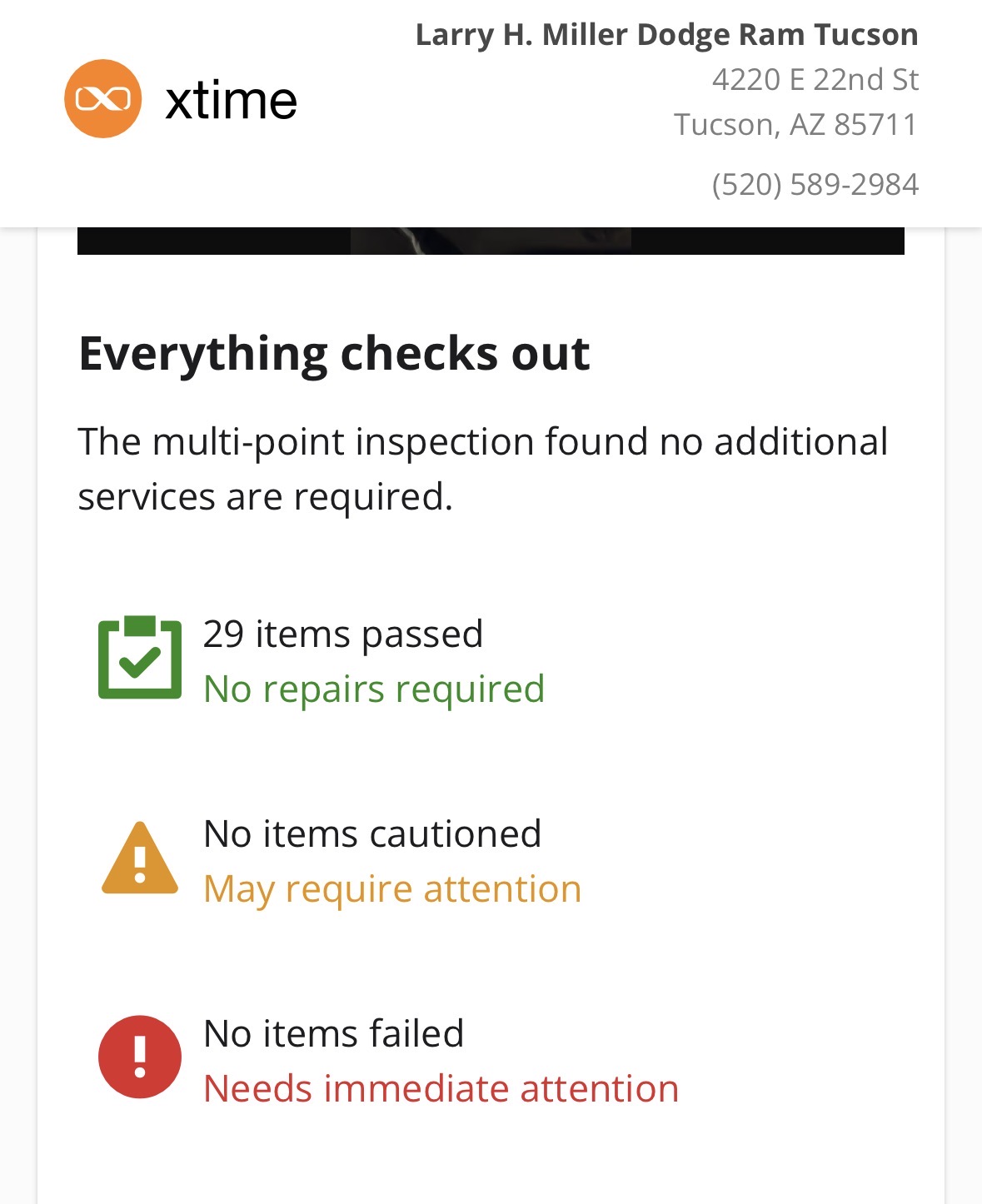This screenshot has height=1204, width=982.
Task: Click the Everything checks out heading
Action: (x=334, y=353)
